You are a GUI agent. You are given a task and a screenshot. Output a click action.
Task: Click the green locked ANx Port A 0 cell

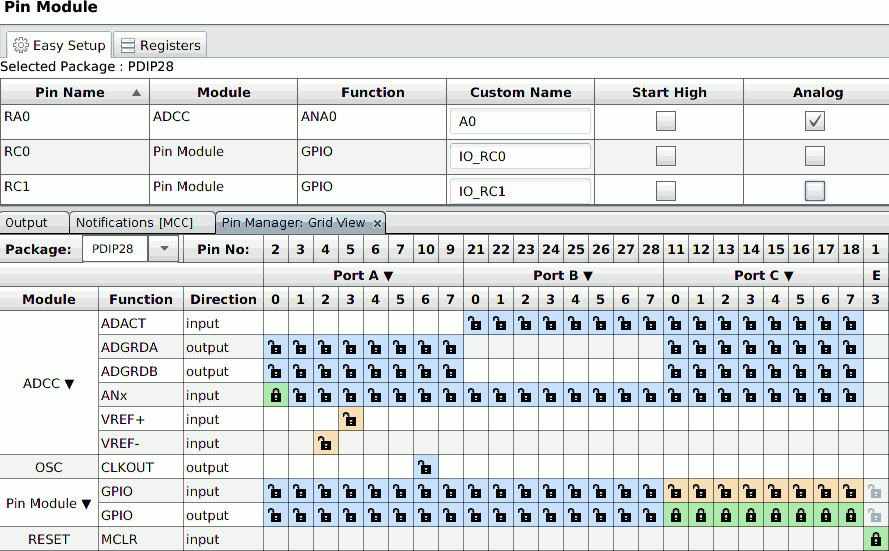coord(276,396)
